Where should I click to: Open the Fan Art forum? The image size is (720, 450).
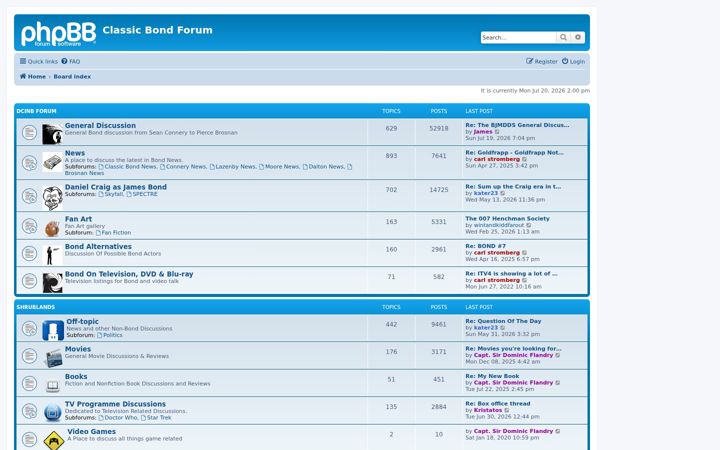point(78,219)
